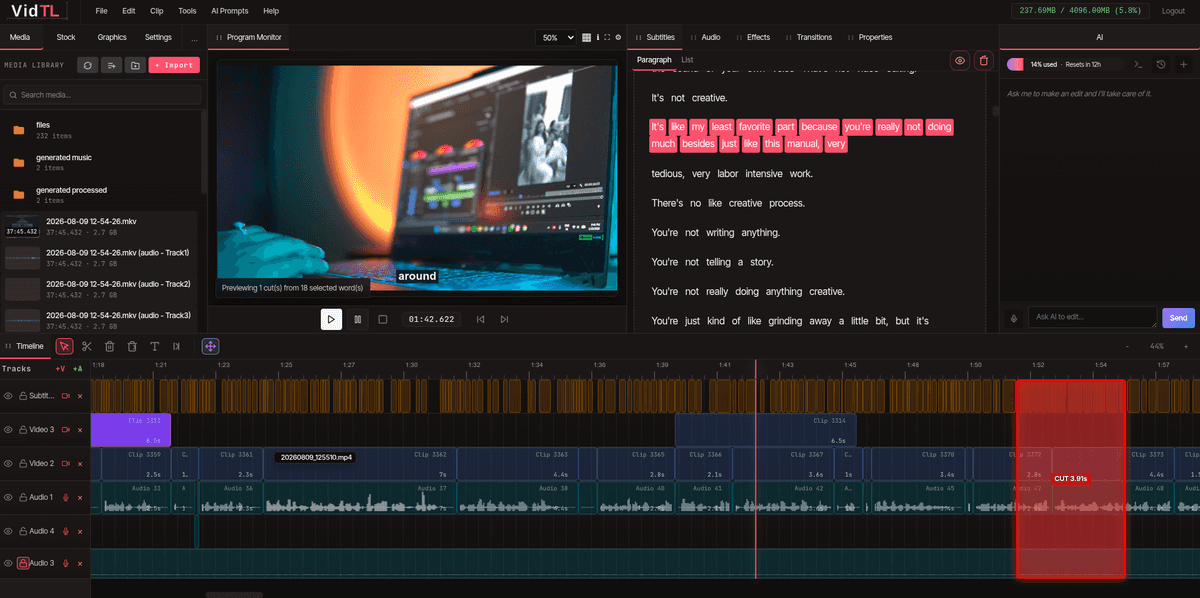The height and width of the screenshot is (598, 1200).
Task: Click the new folder icon in Media Library
Action: [x=135, y=65]
